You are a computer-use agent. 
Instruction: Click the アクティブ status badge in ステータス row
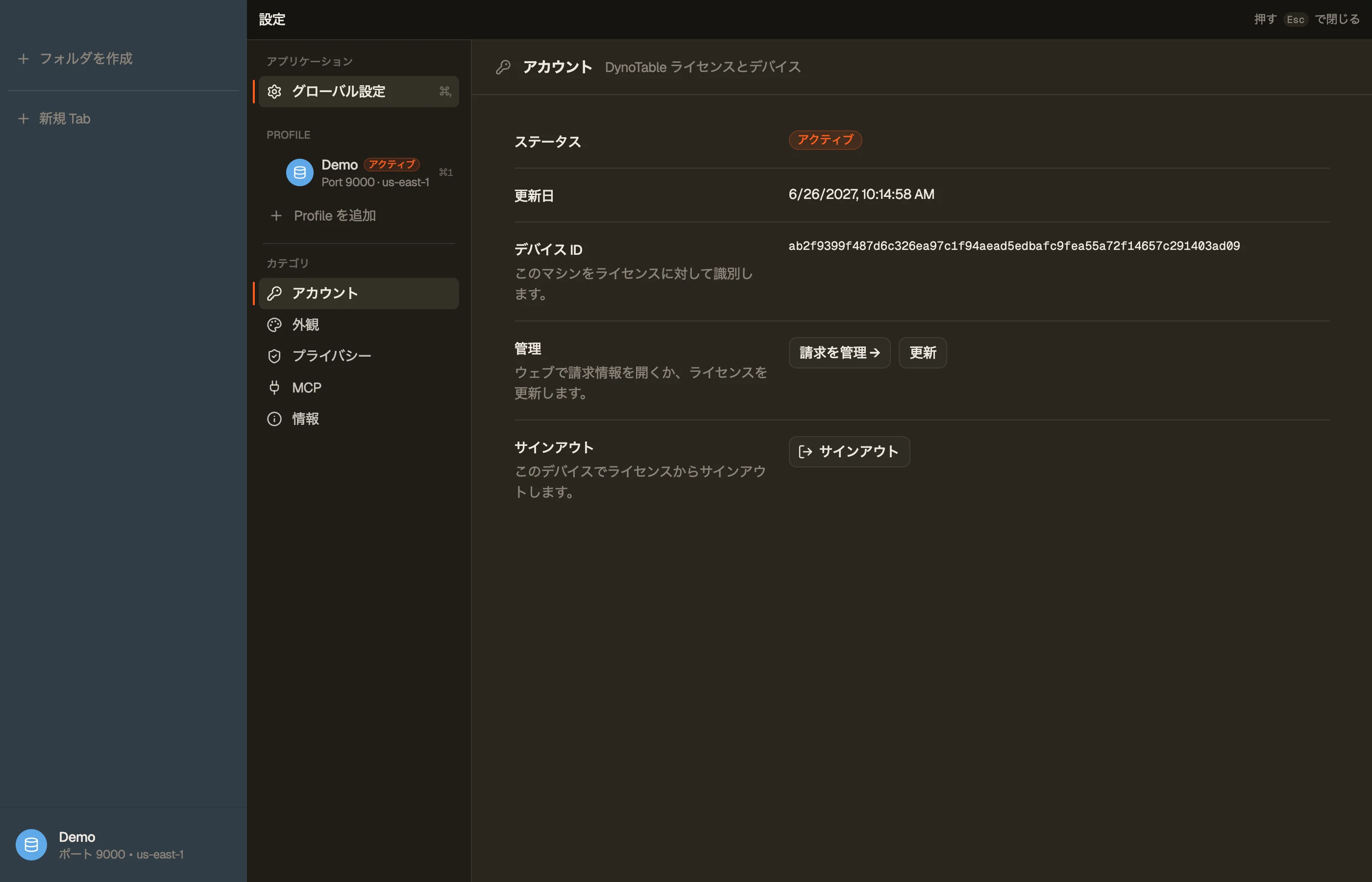[825, 140]
